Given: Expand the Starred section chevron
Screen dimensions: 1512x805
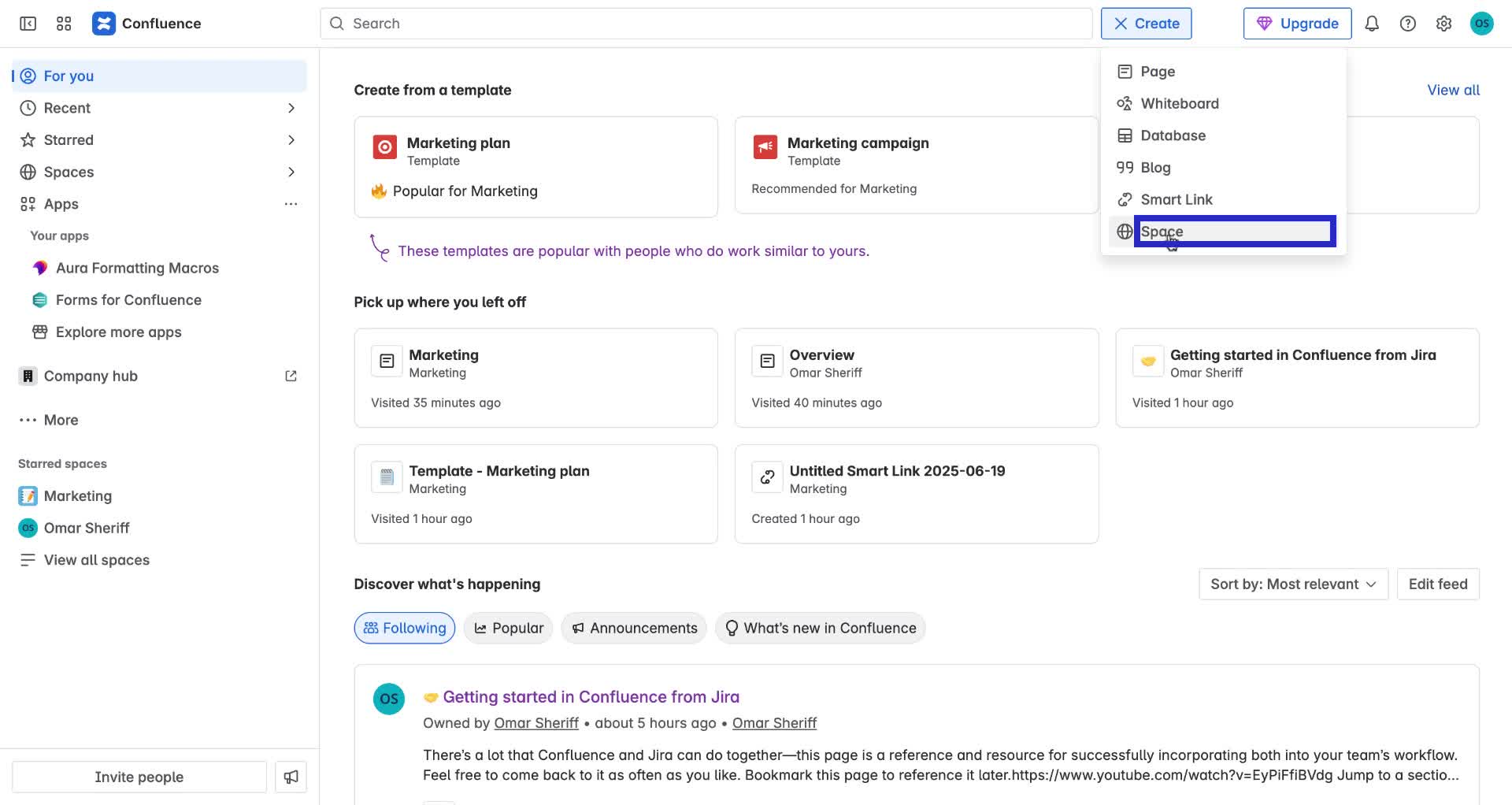Looking at the screenshot, I should (291, 139).
